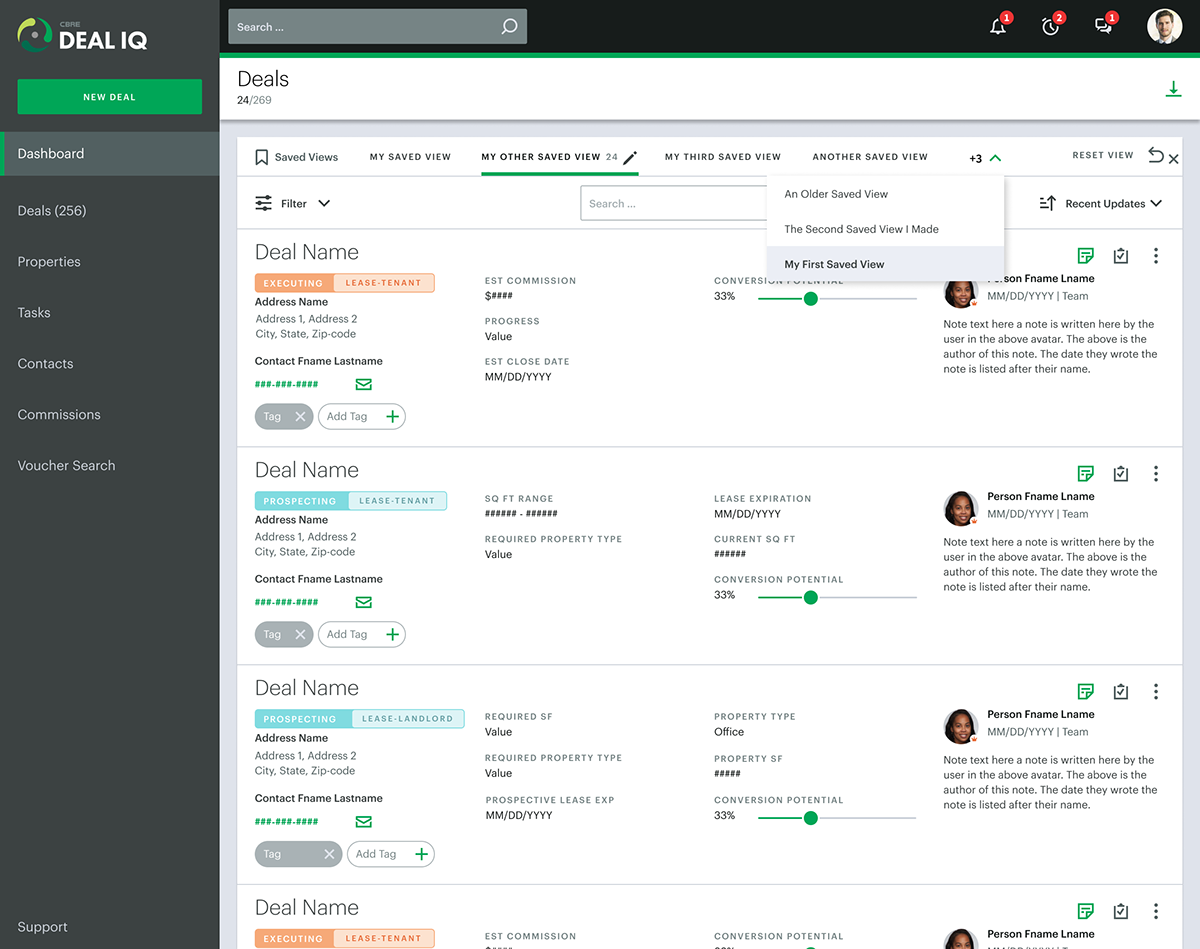Remove Tag chip on first deal card
The image size is (1200, 949).
300,416
